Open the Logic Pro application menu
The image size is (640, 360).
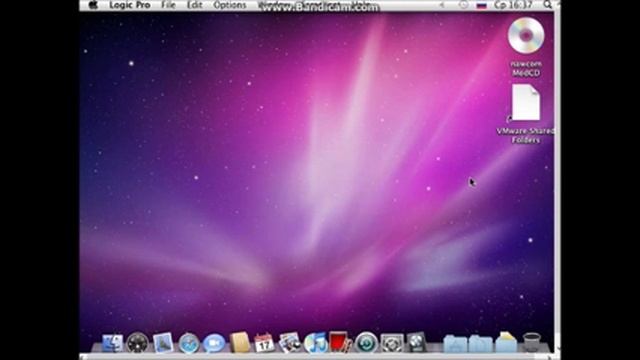[130, 5]
